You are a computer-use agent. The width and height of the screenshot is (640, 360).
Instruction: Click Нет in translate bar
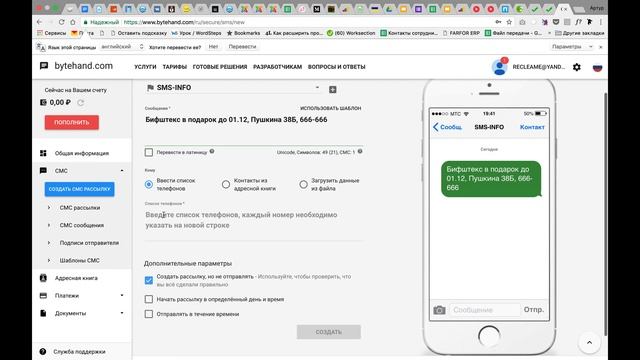click(213, 47)
